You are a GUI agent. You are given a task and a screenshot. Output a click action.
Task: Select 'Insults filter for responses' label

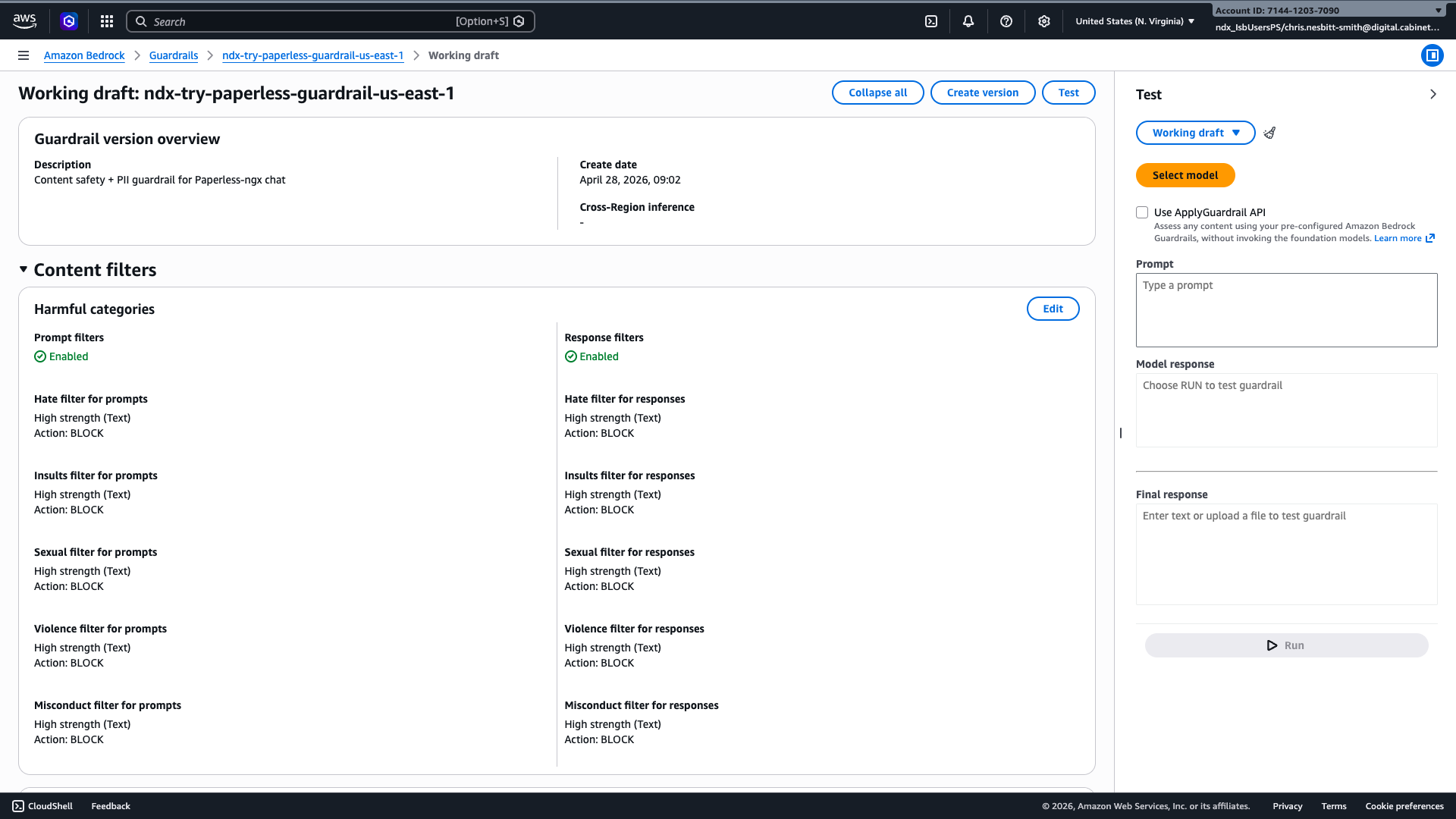pyautogui.click(x=629, y=475)
